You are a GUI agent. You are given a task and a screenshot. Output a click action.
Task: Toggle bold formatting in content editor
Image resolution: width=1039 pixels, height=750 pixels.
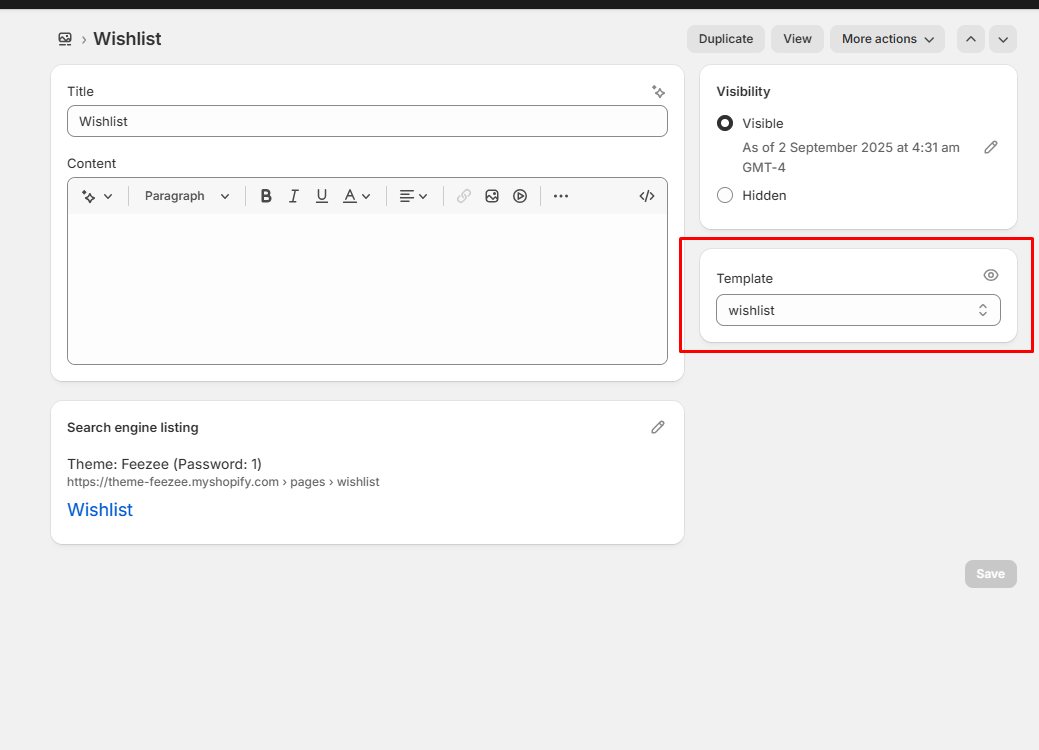tap(266, 196)
